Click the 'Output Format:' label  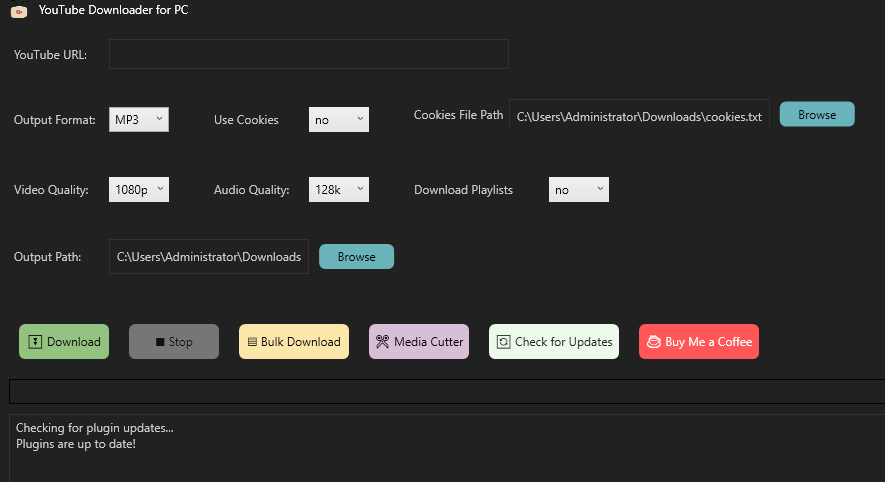click(x=55, y=120)
